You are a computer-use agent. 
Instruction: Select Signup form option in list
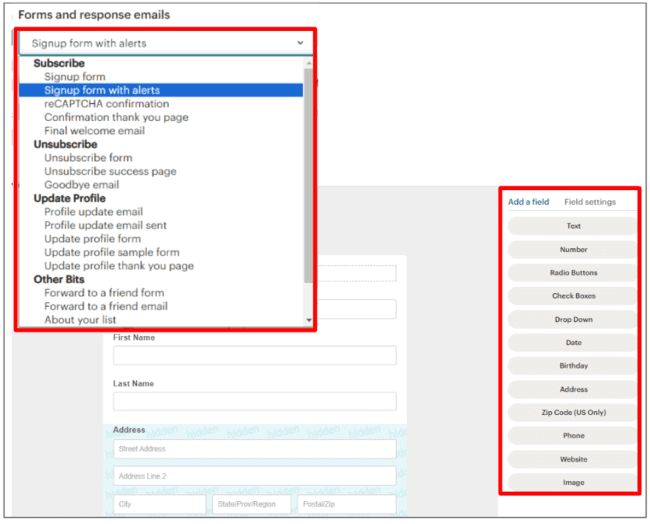pyautogui.click(x=74, y=77)
